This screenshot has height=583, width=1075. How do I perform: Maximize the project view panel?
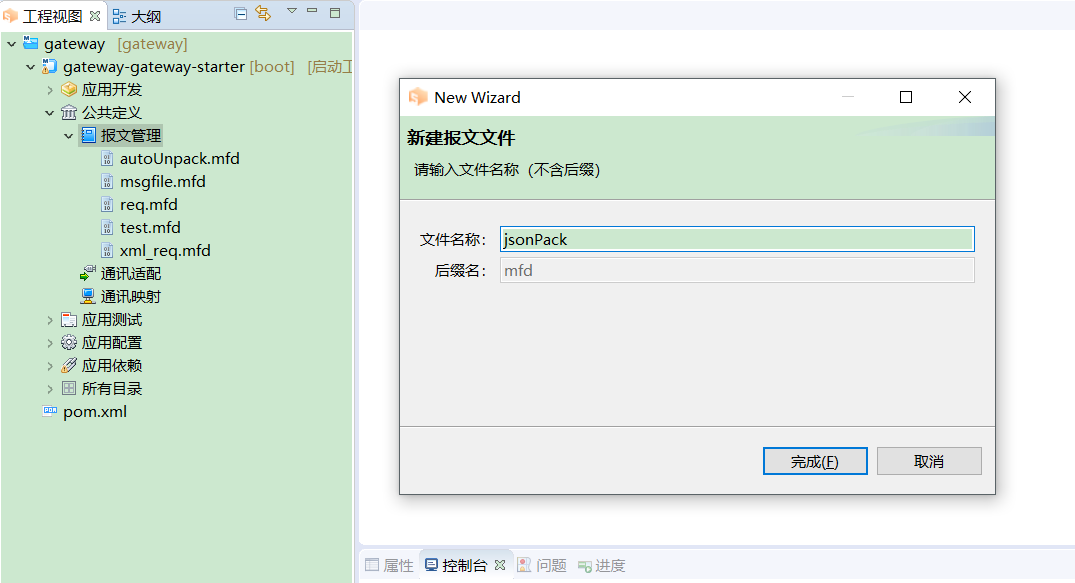coord(335,13)
